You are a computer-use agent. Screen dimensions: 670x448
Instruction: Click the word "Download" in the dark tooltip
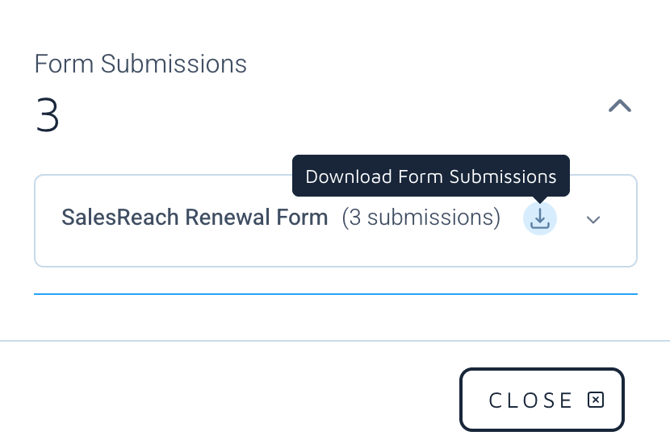[348, 176]
